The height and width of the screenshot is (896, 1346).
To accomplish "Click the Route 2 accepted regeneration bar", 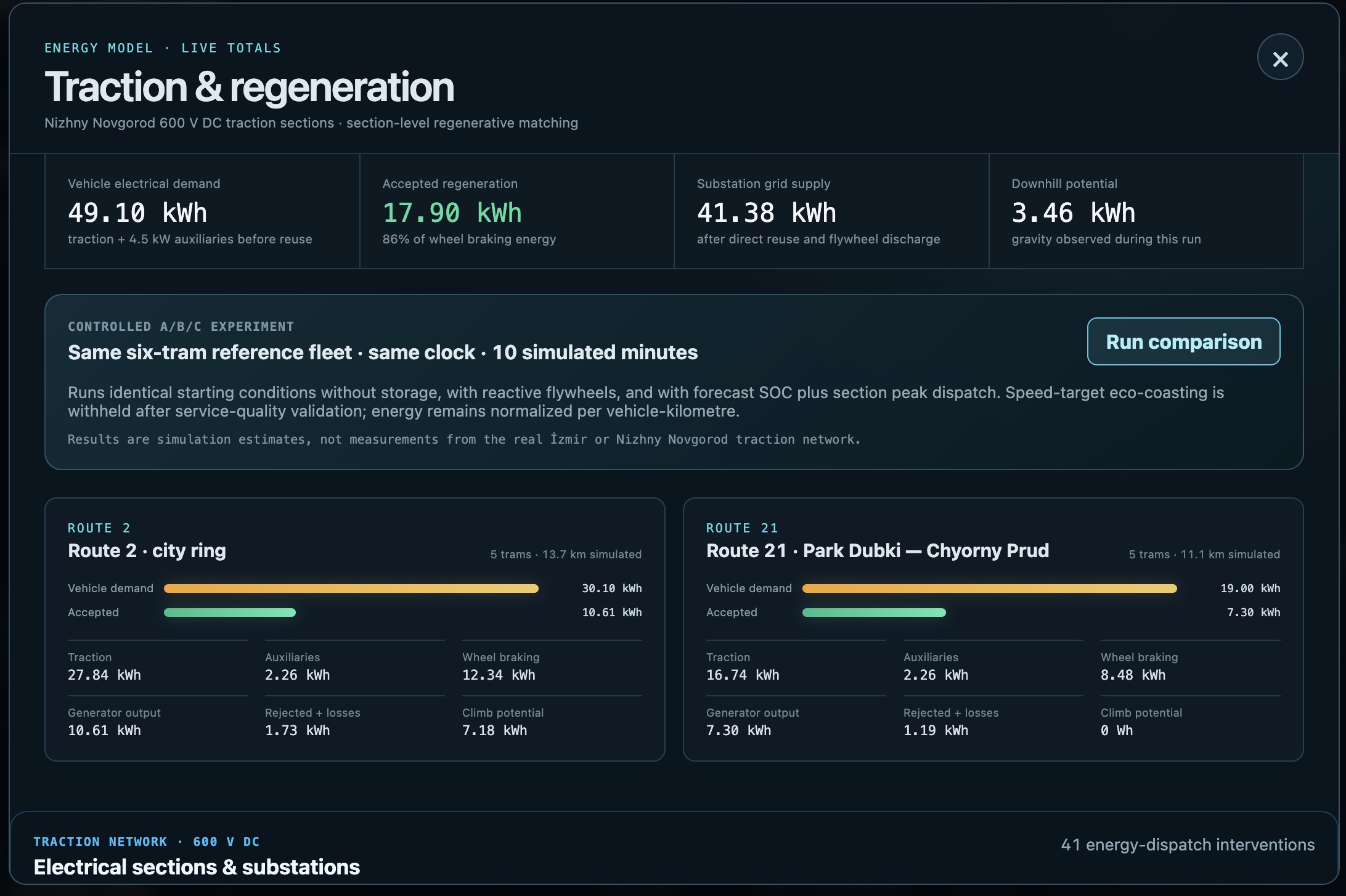I will pos(230,613).
